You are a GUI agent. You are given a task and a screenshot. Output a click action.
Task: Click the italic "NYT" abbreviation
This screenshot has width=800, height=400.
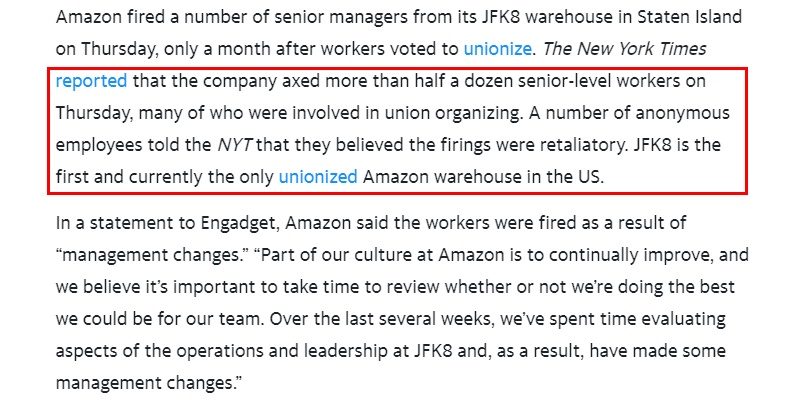pos(236,145)
